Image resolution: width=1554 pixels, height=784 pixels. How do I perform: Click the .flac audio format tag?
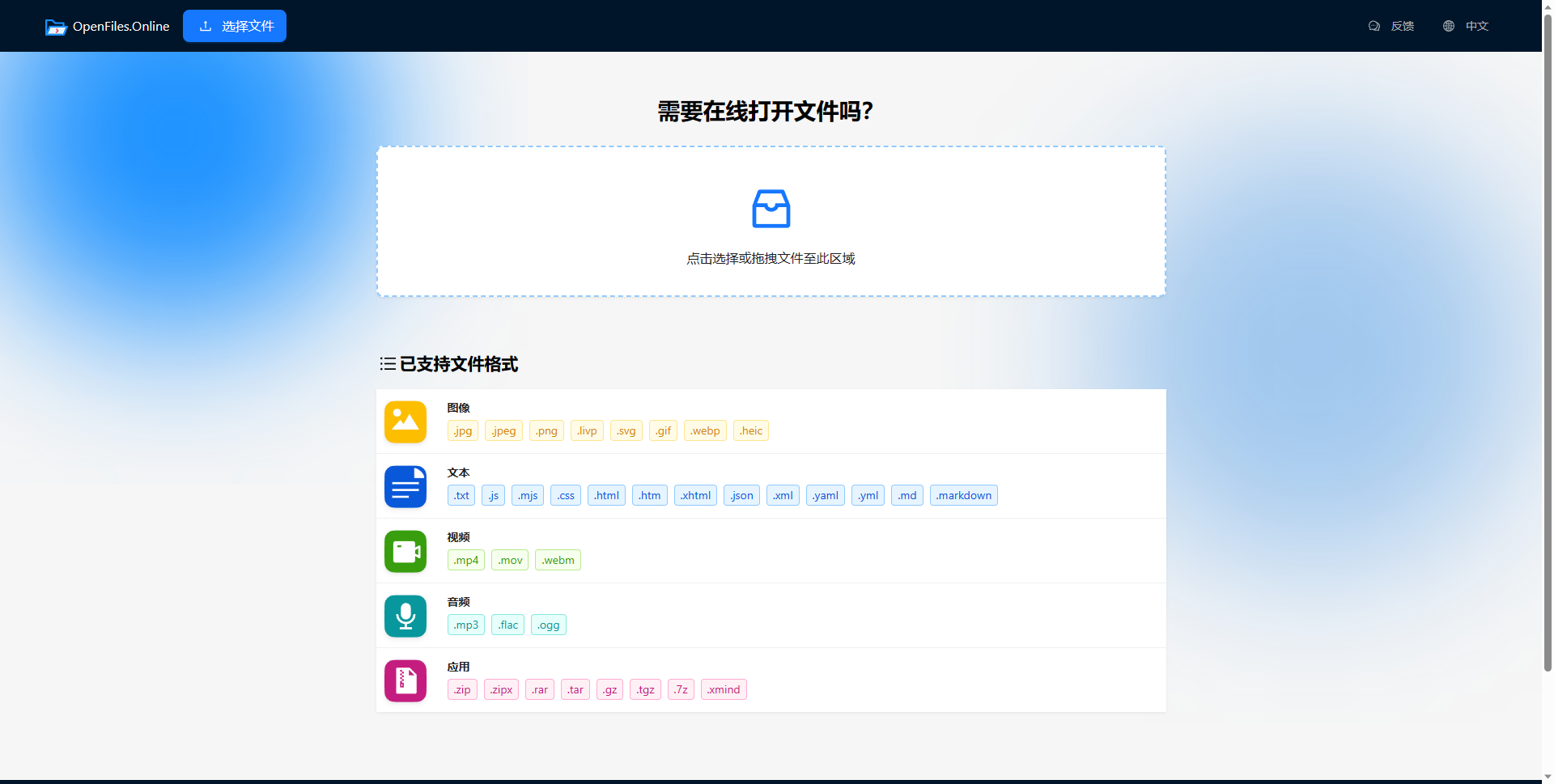coord(507,625)
